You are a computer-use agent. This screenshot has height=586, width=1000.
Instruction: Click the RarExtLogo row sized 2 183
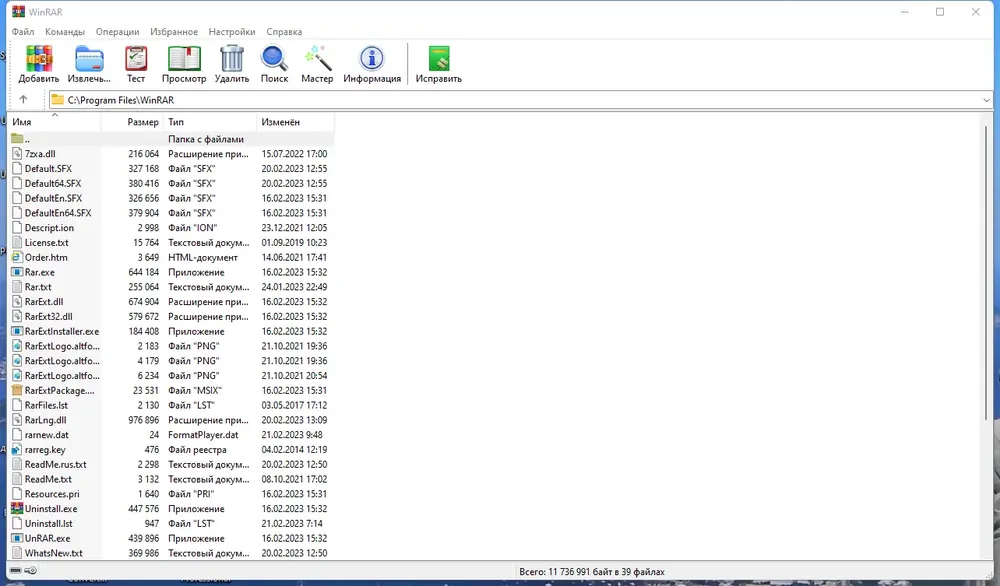pyautogui.click(x=170, y=346)
